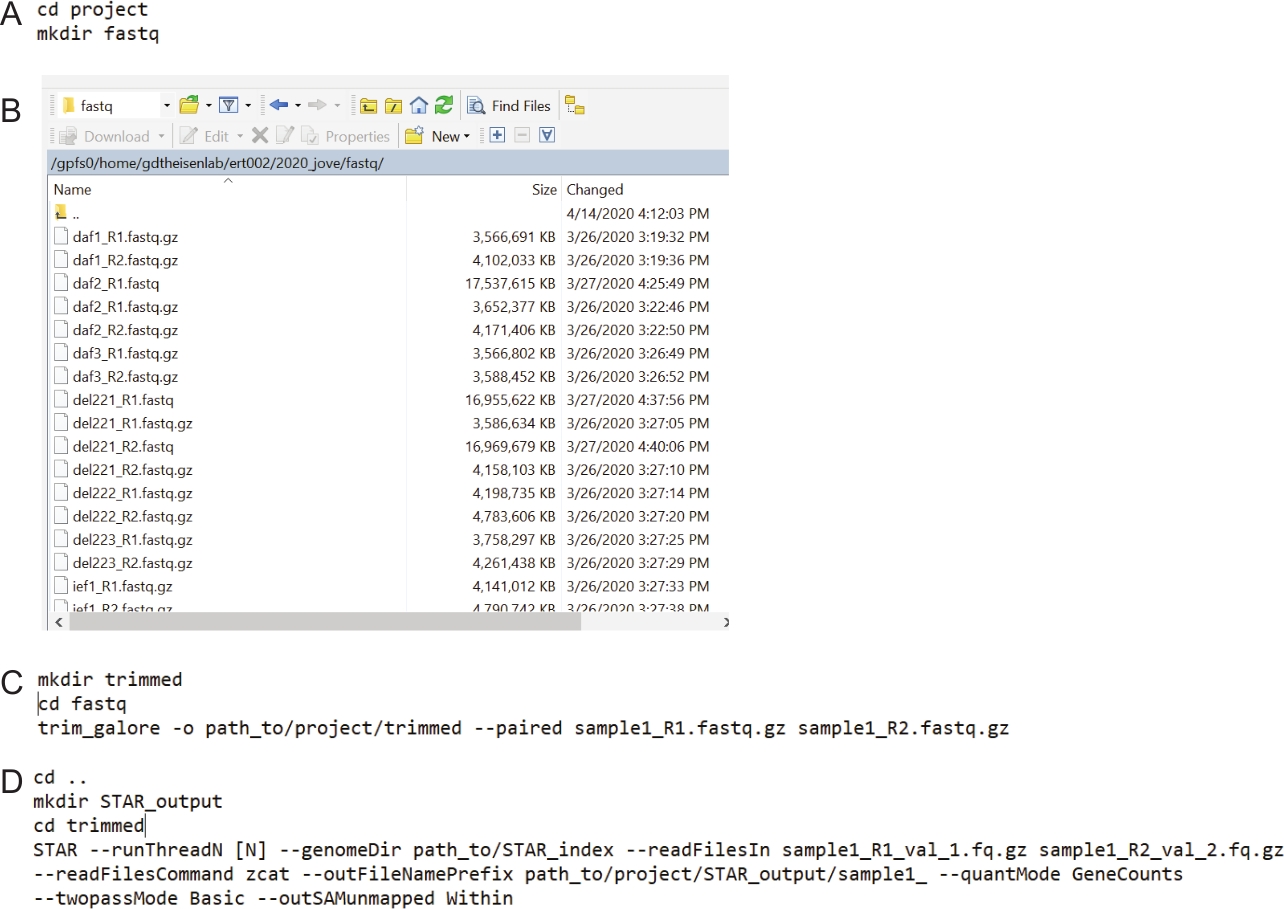Click the scrollbar right arrow
The width and height of the screenshot is (1284, 909).
(x=725, y=622)
